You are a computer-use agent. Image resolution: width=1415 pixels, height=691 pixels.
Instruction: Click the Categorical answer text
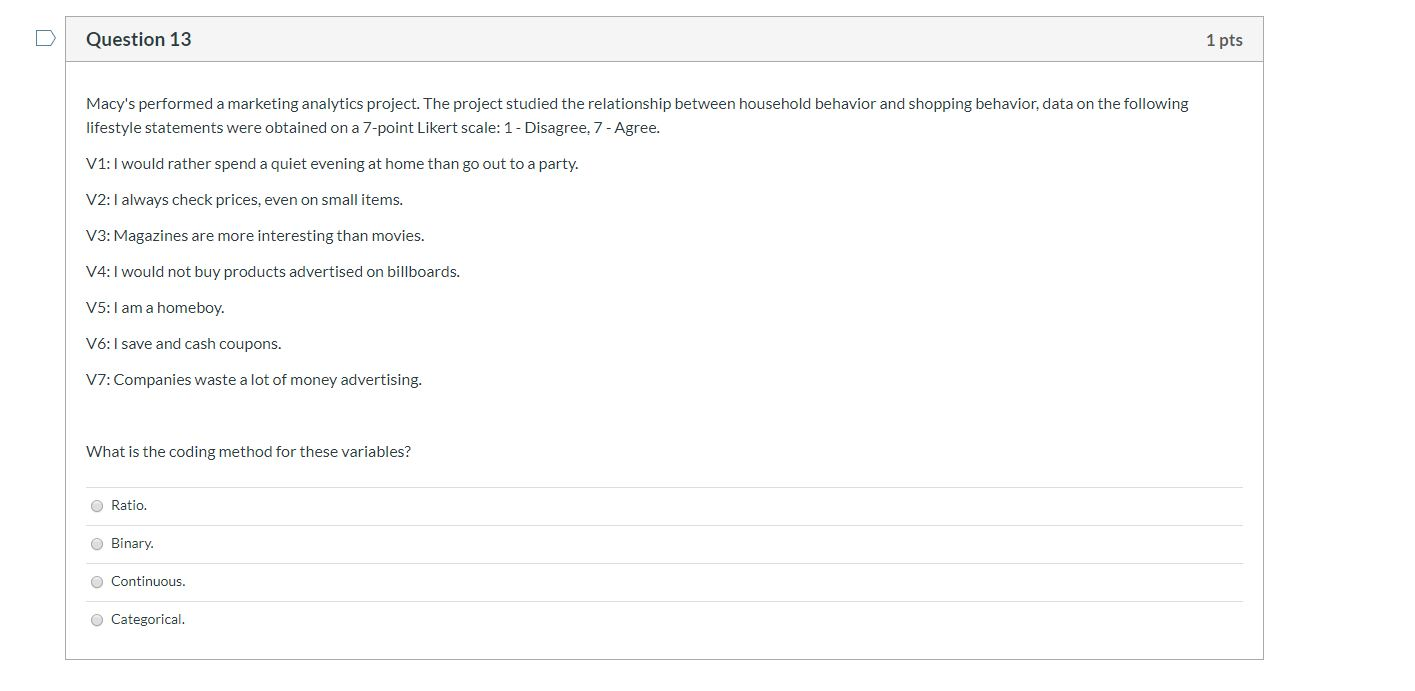coord(149,619)
